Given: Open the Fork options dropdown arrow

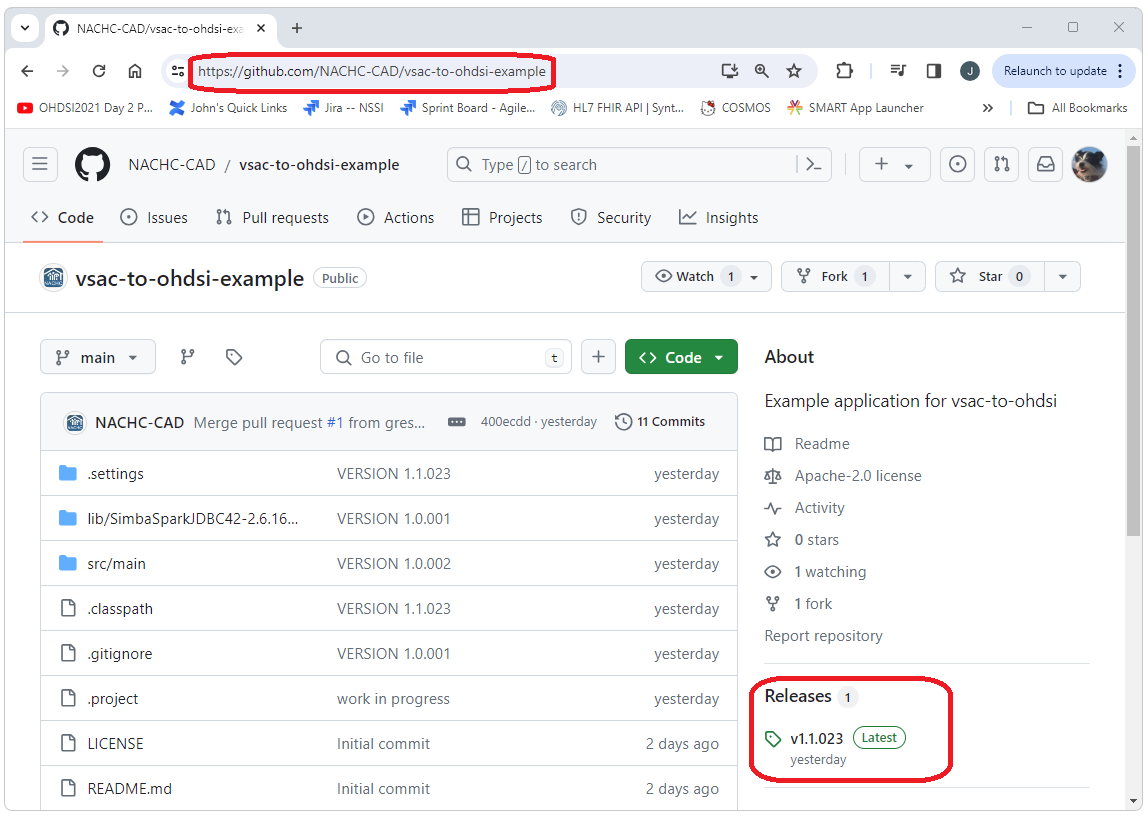Looking at the screenshot, I should [x=908, y=277].
